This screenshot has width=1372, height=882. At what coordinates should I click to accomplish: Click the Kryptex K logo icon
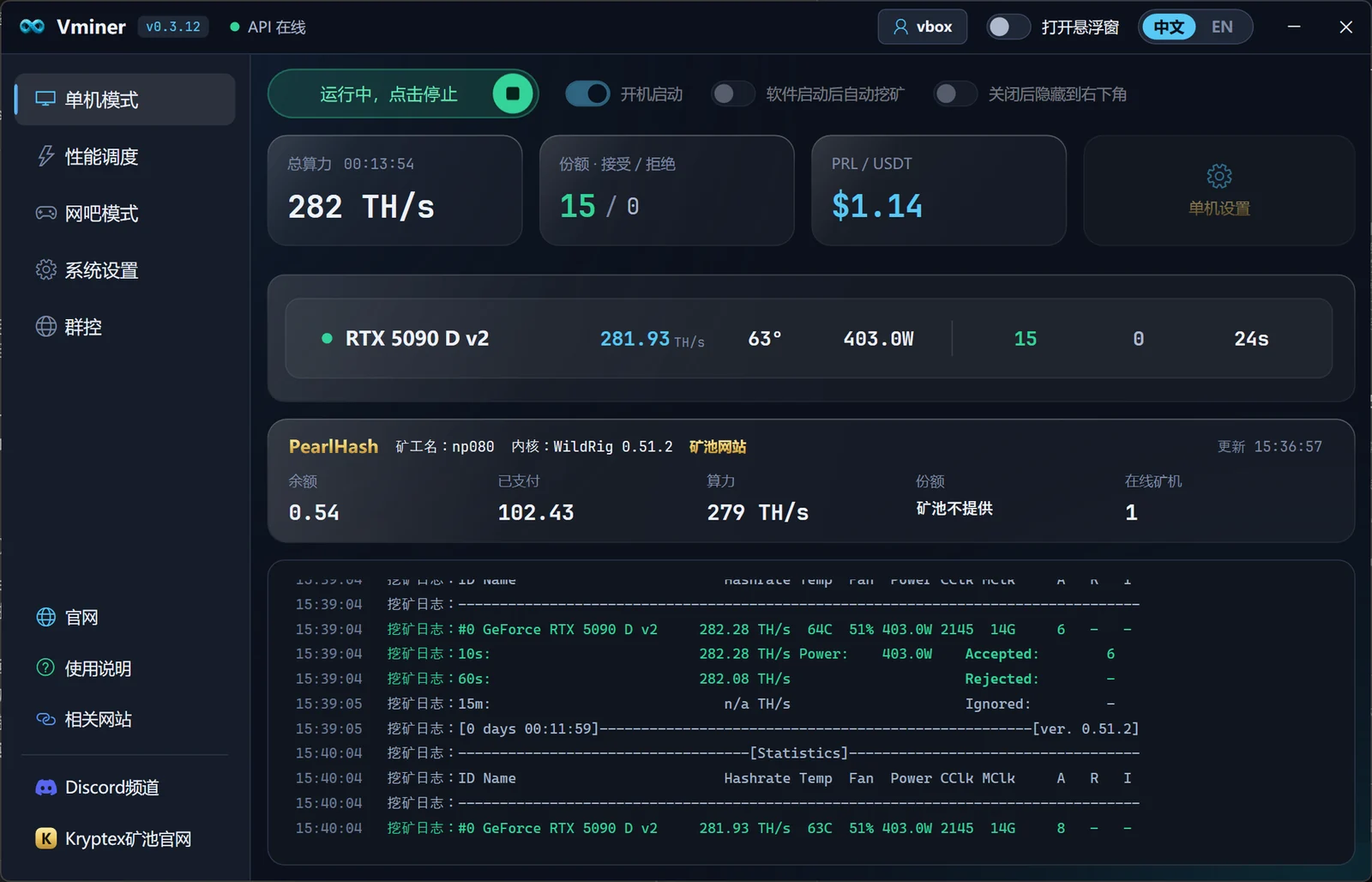(45, 838)
